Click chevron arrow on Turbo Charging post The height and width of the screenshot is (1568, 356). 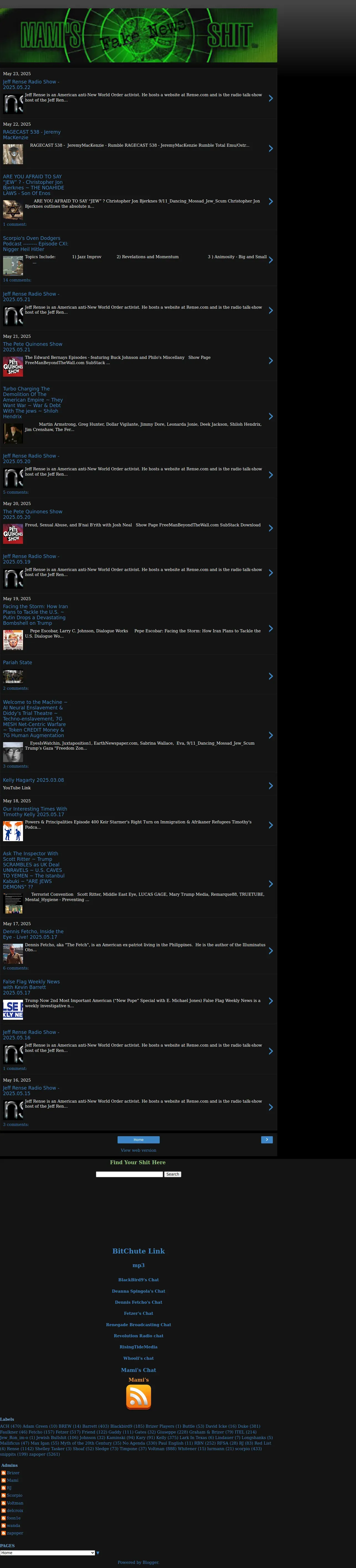(271, 416)
